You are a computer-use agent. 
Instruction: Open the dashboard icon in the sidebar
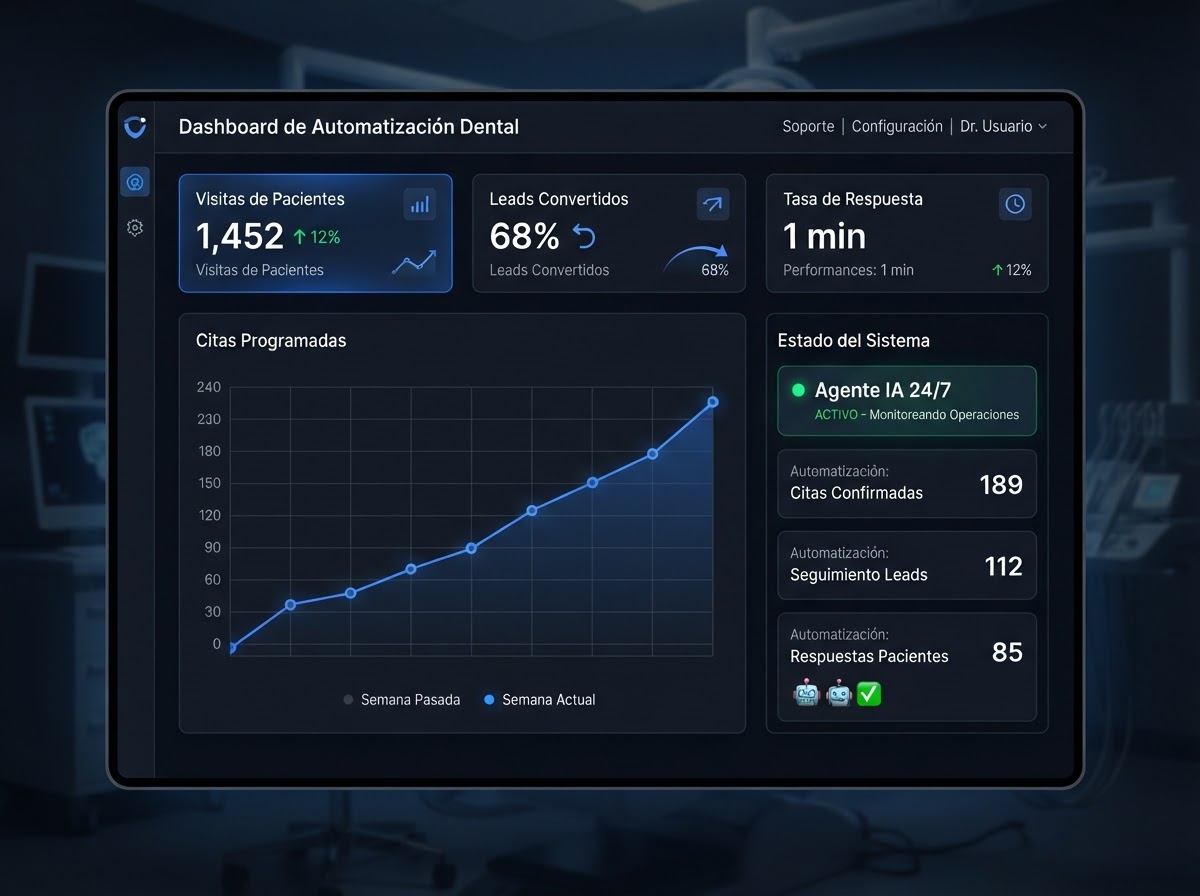click(x=135, y=181)
